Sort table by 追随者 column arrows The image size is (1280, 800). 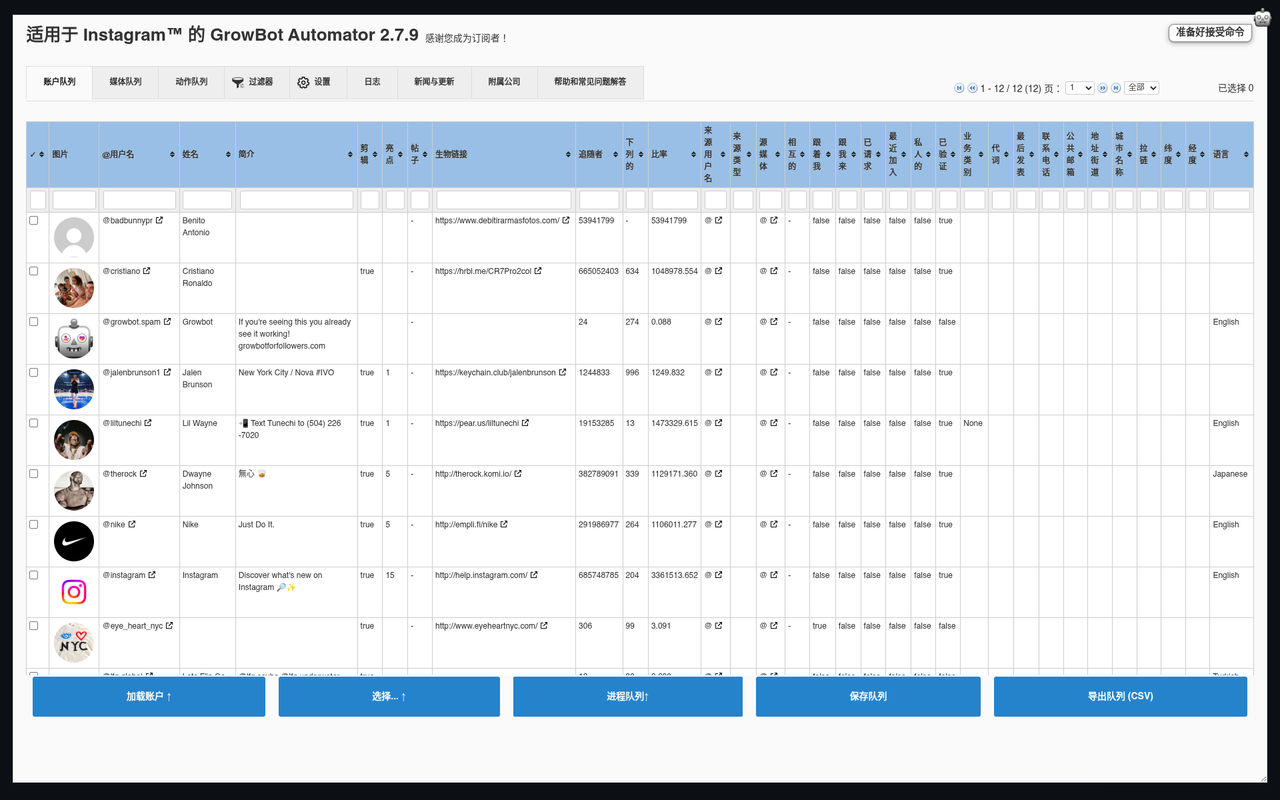(x=614, y=155)
